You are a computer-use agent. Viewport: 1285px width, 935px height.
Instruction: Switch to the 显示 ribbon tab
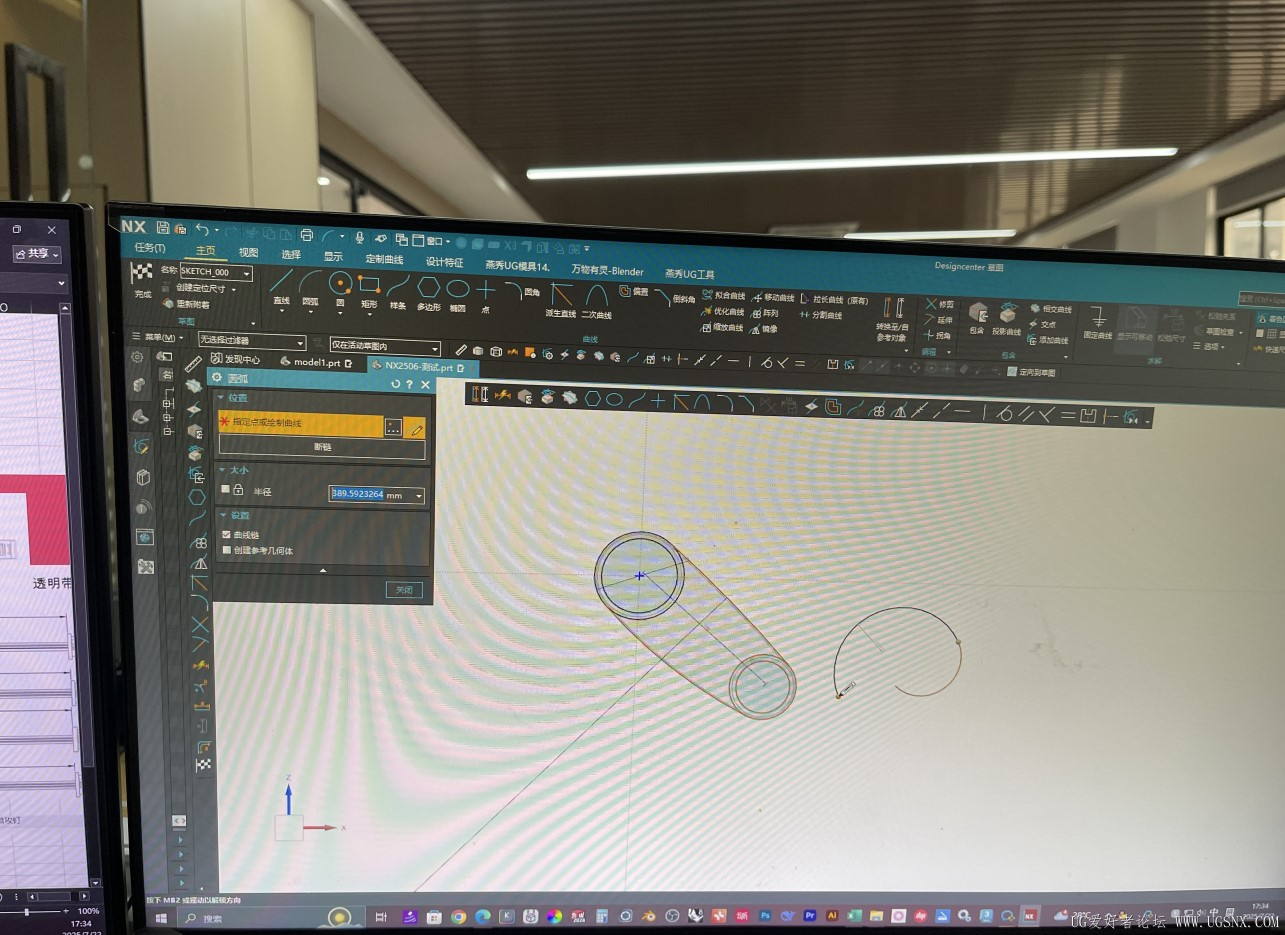(333, 257)
